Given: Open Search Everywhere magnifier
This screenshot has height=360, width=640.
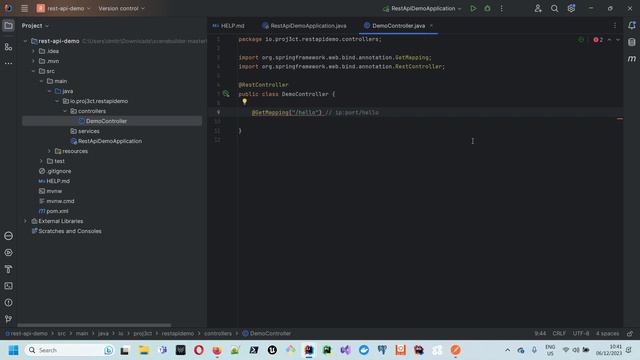Looking at the screenshot, I should click(554, 8).
